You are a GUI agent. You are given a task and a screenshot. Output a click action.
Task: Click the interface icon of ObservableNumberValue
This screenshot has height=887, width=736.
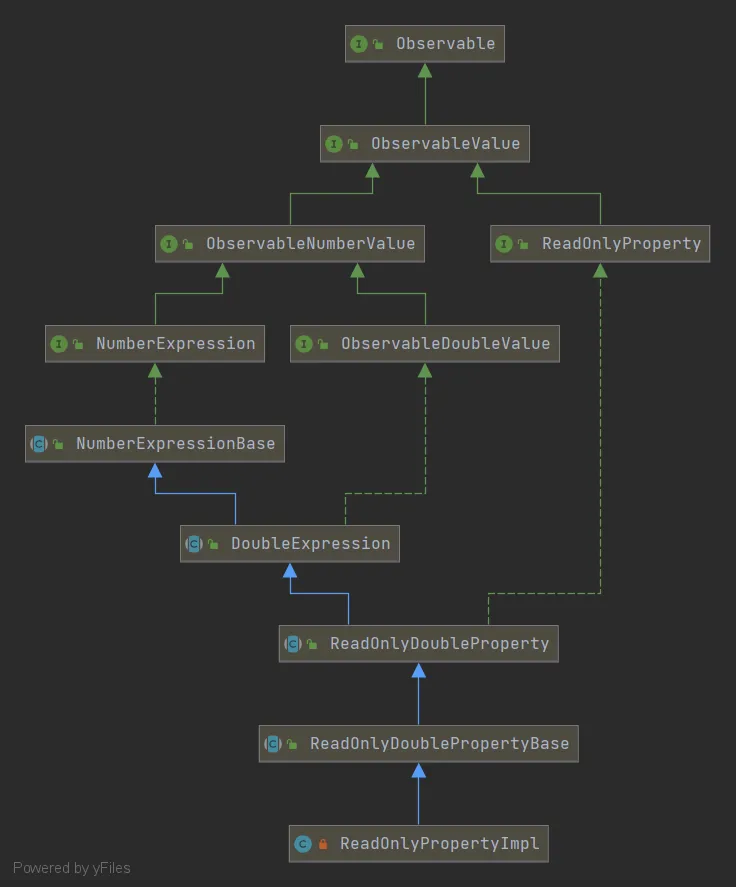pos(169,244)
